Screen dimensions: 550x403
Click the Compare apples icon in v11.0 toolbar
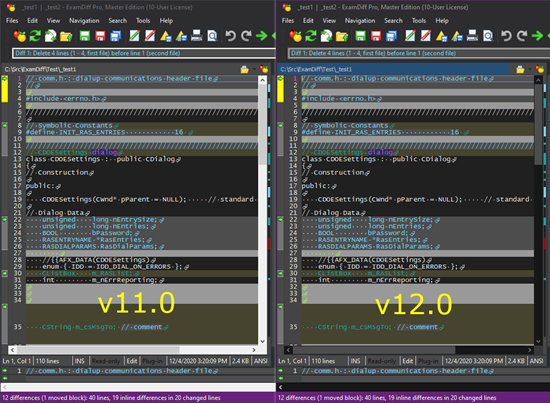[20, 36]
